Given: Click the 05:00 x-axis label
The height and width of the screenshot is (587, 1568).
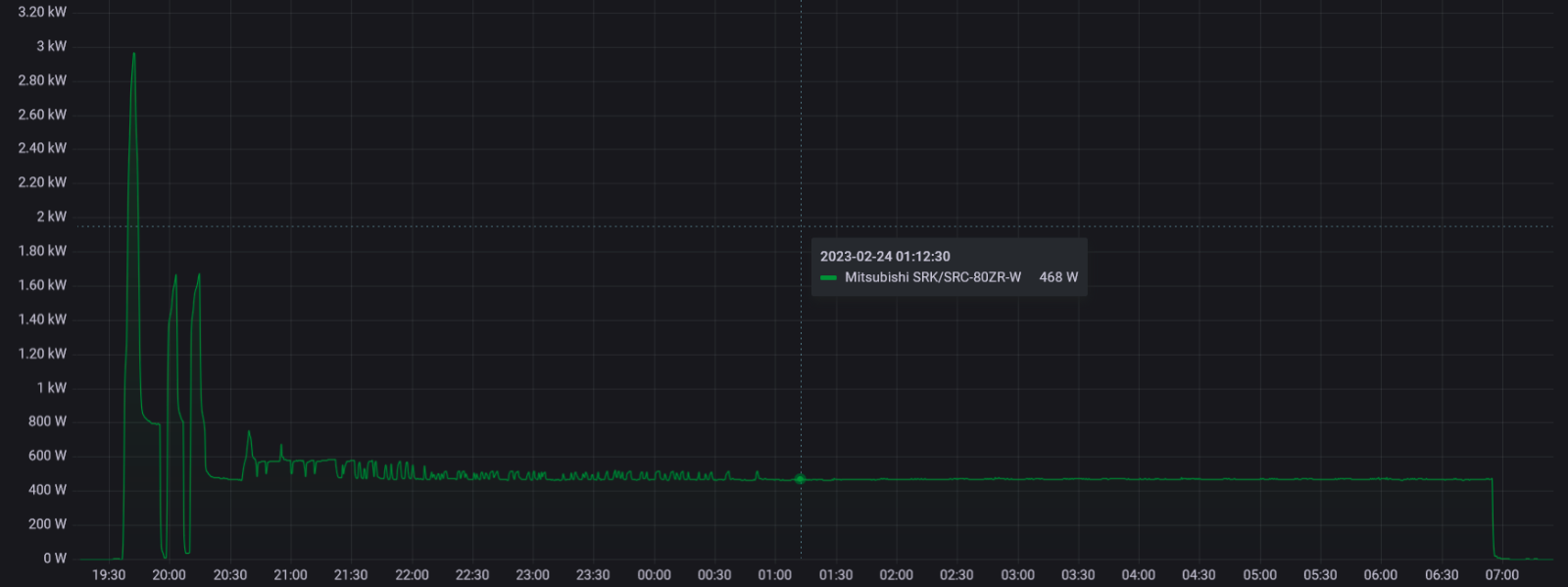Looking at the screenshot, I should 1259,575.
